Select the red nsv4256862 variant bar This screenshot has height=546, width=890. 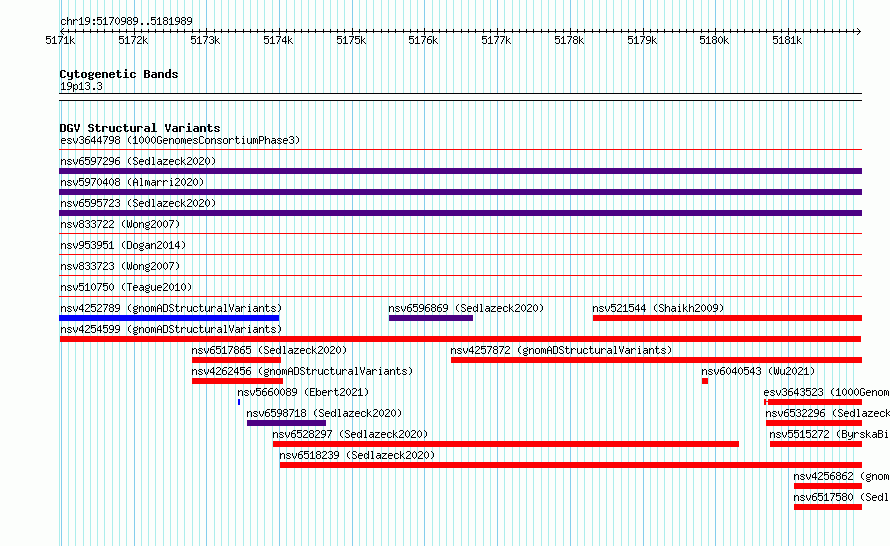(x=828, y=486)
